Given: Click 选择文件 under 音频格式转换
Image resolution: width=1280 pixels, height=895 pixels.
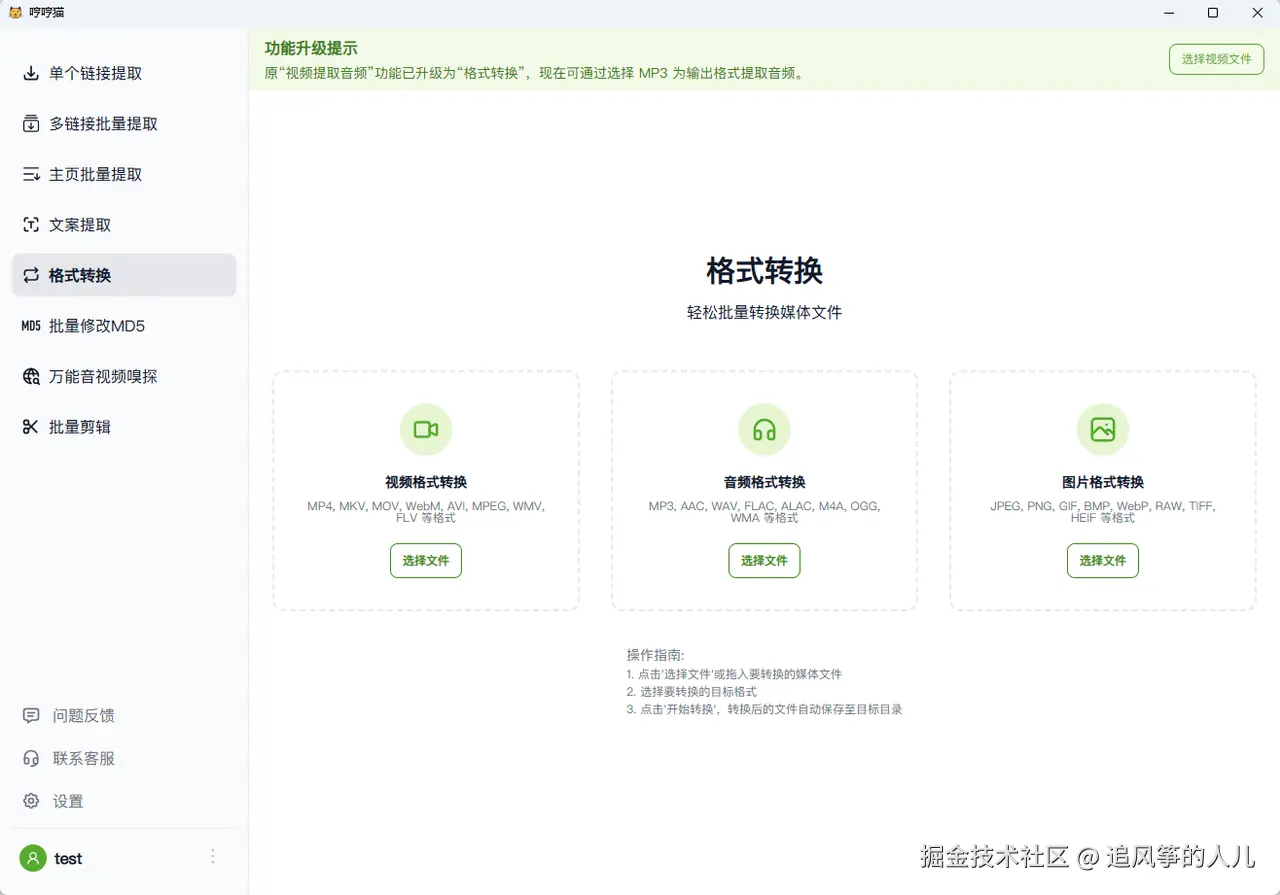Looking at the screenshot, I should pyautogui.click(x=764, y=561).
